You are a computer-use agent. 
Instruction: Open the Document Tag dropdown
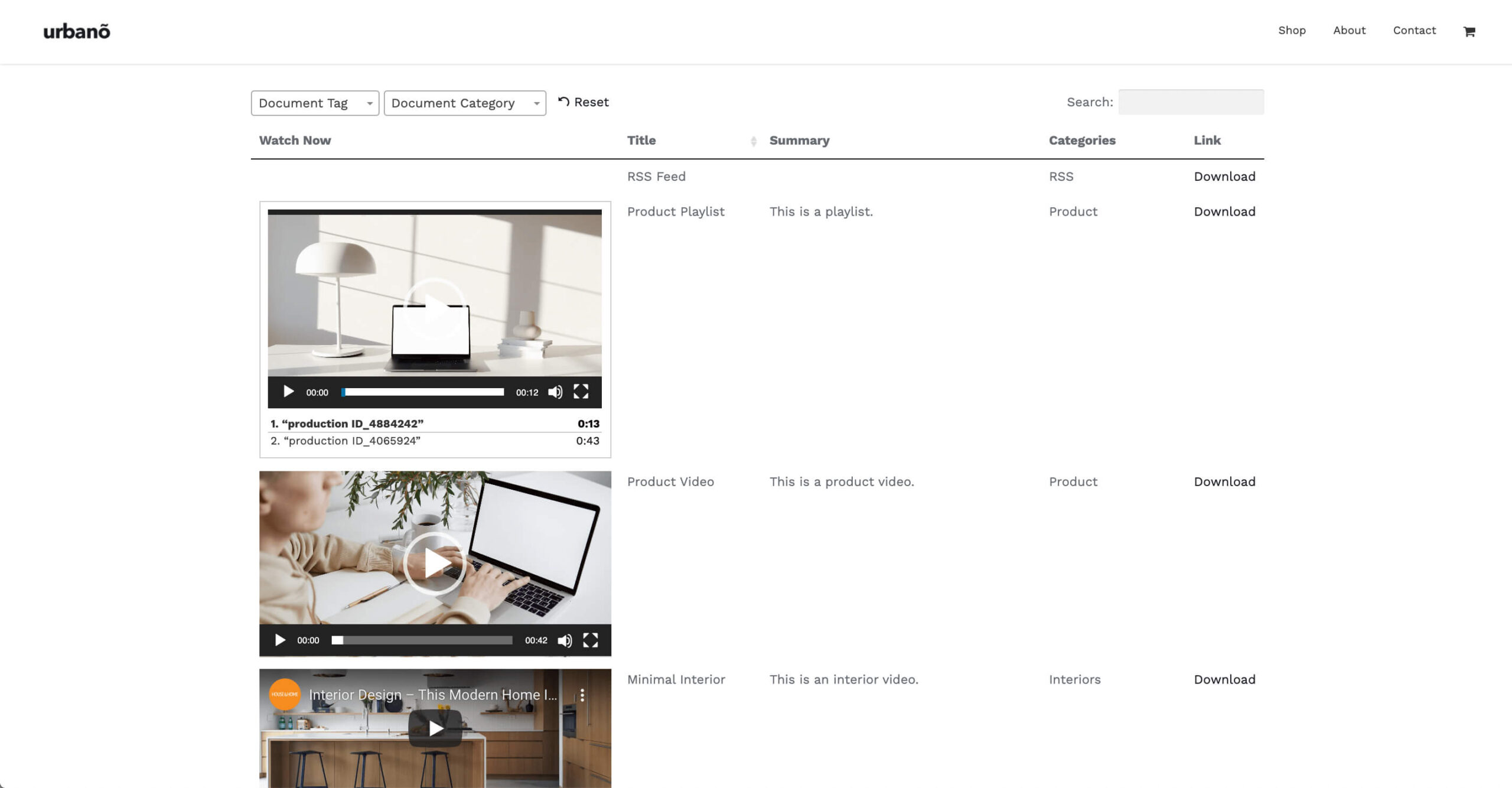click(315, 103)
